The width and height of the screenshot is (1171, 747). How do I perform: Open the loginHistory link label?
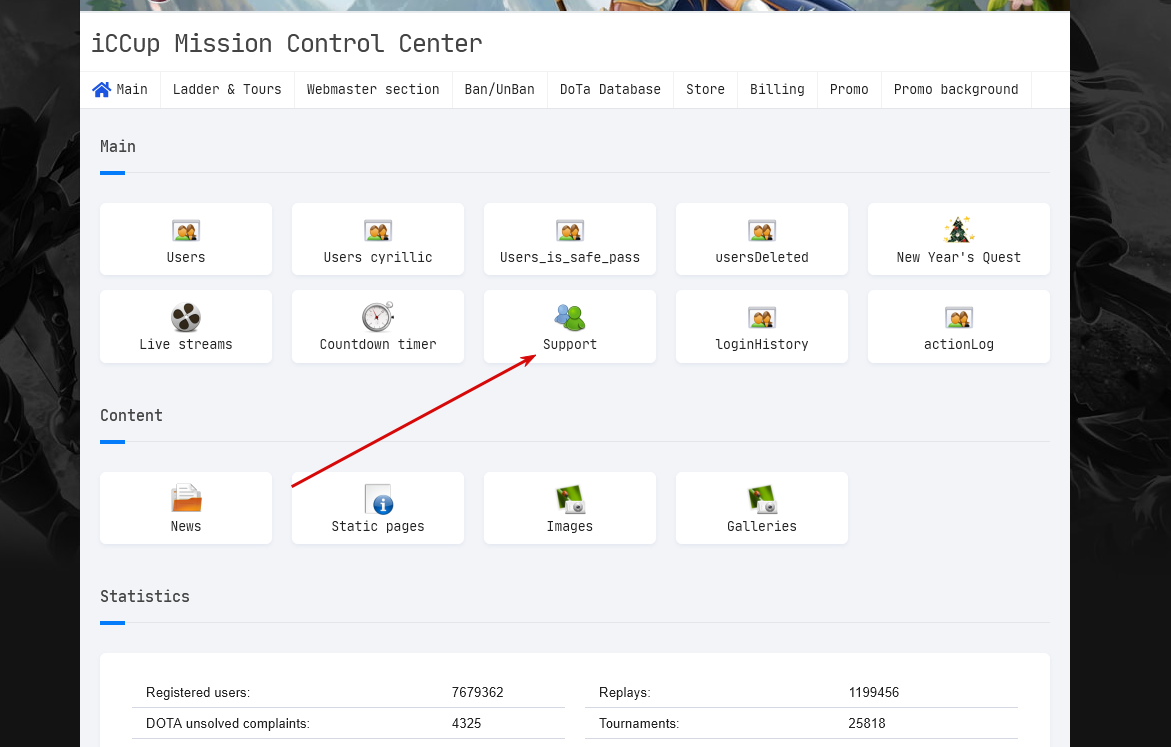coord(762,344)
